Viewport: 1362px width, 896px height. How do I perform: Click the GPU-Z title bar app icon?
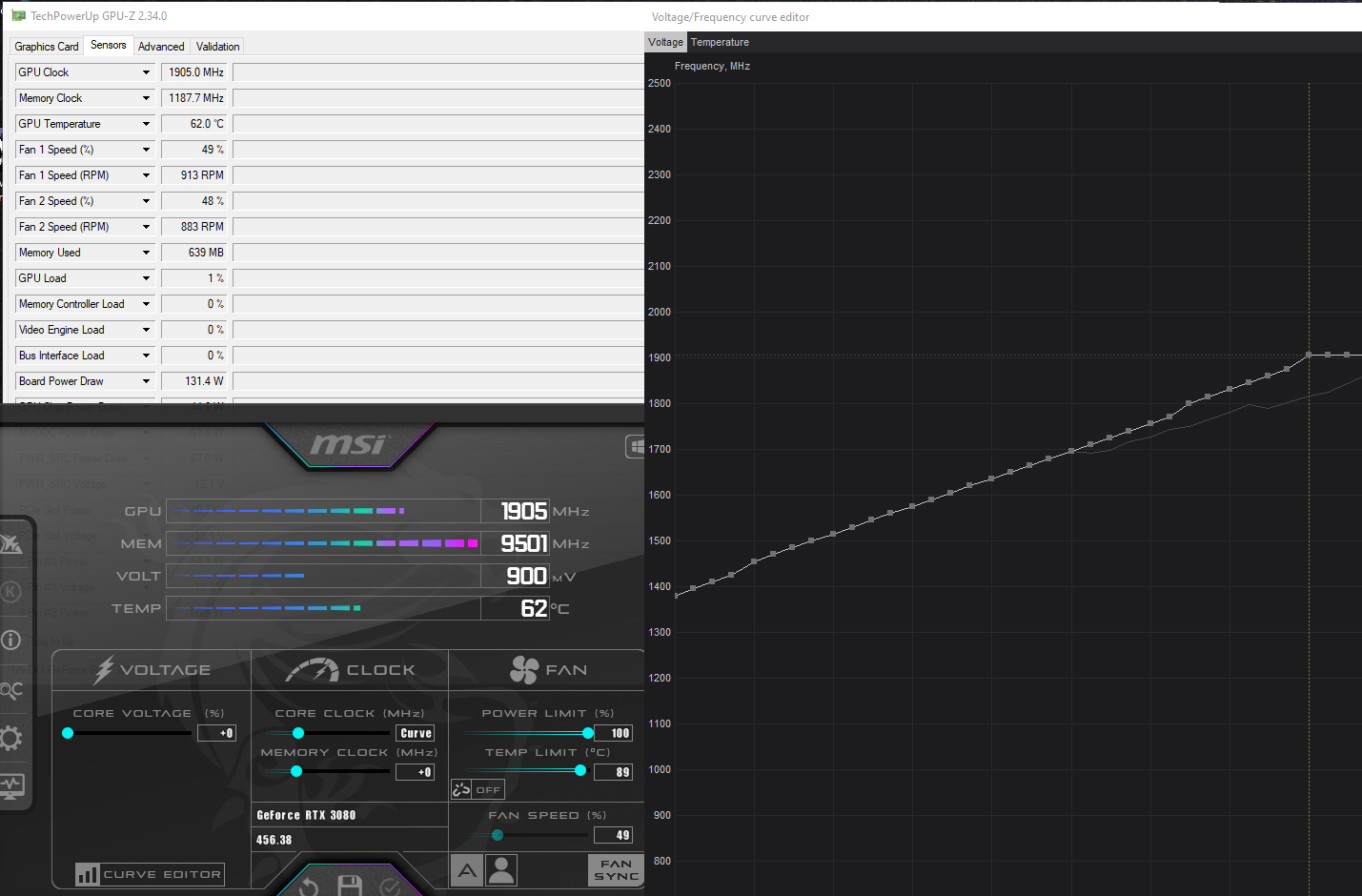18,16
